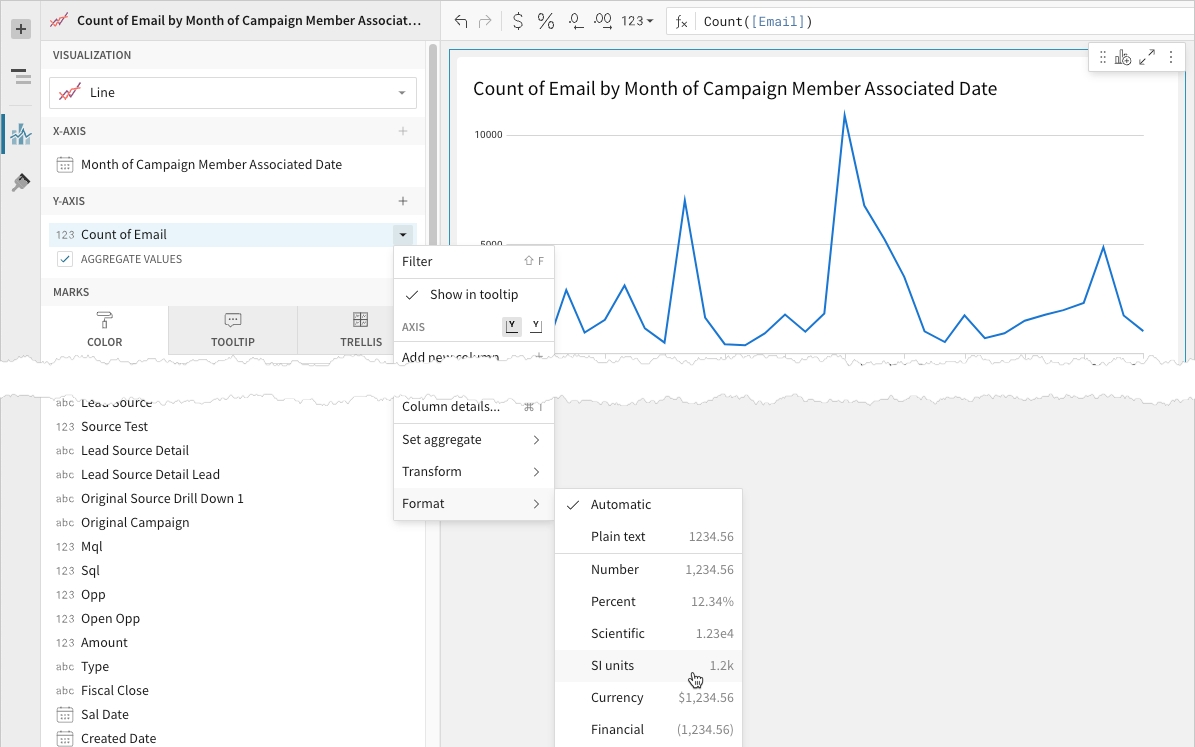Click the undo arrow in toolbar
This screenshot has width=1195, height=747.
pos(461,21)
